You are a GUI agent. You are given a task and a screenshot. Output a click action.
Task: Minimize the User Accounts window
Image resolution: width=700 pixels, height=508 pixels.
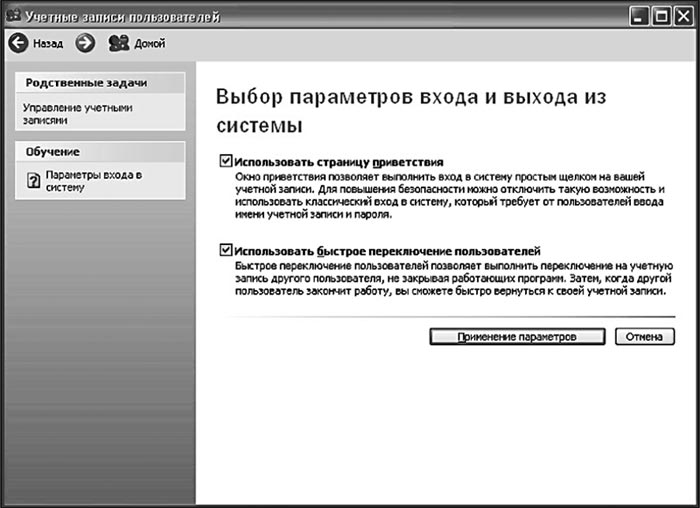tap(639, 17)
